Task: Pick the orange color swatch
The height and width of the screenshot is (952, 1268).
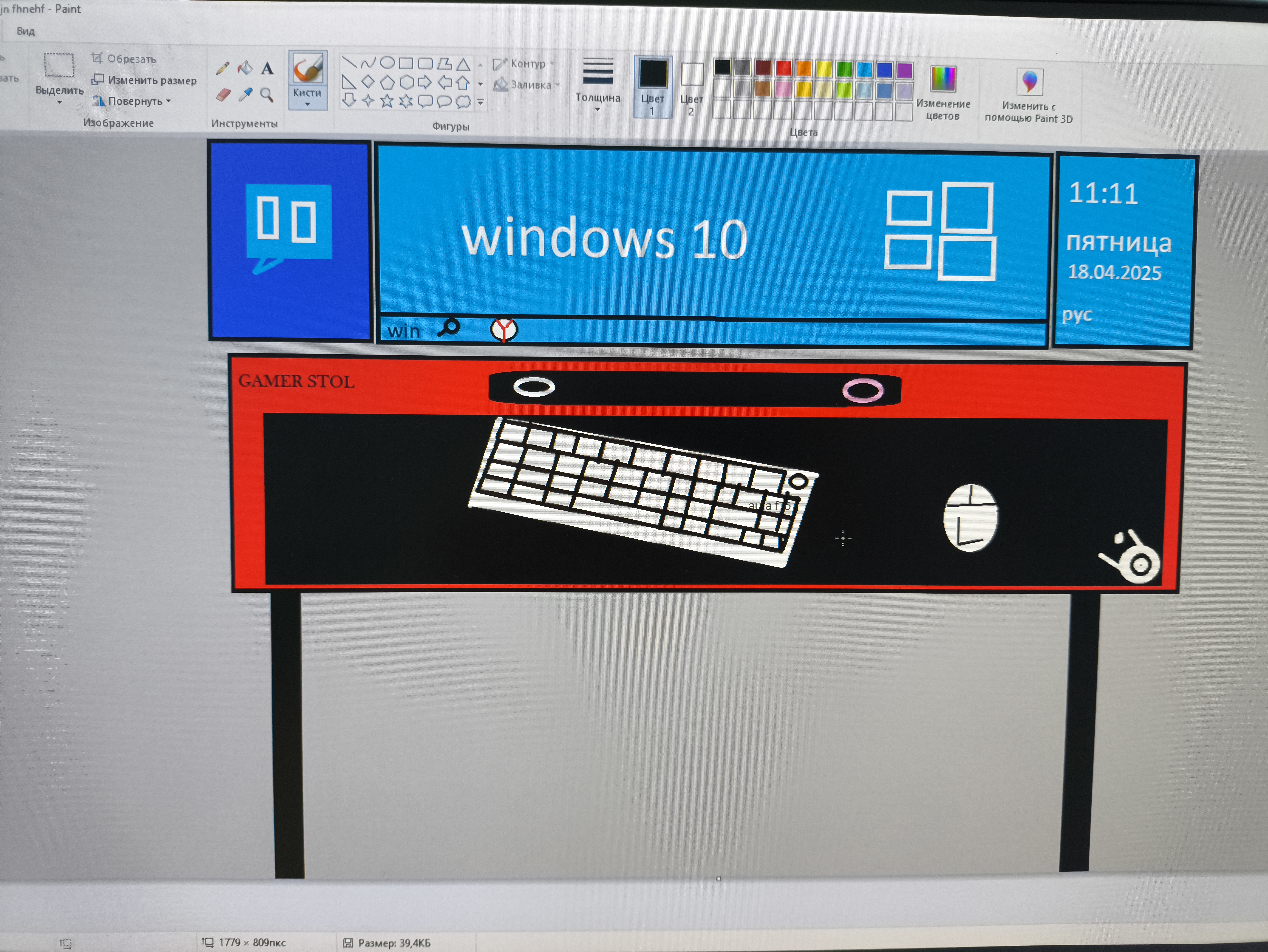Action: (x=804, y=68)
